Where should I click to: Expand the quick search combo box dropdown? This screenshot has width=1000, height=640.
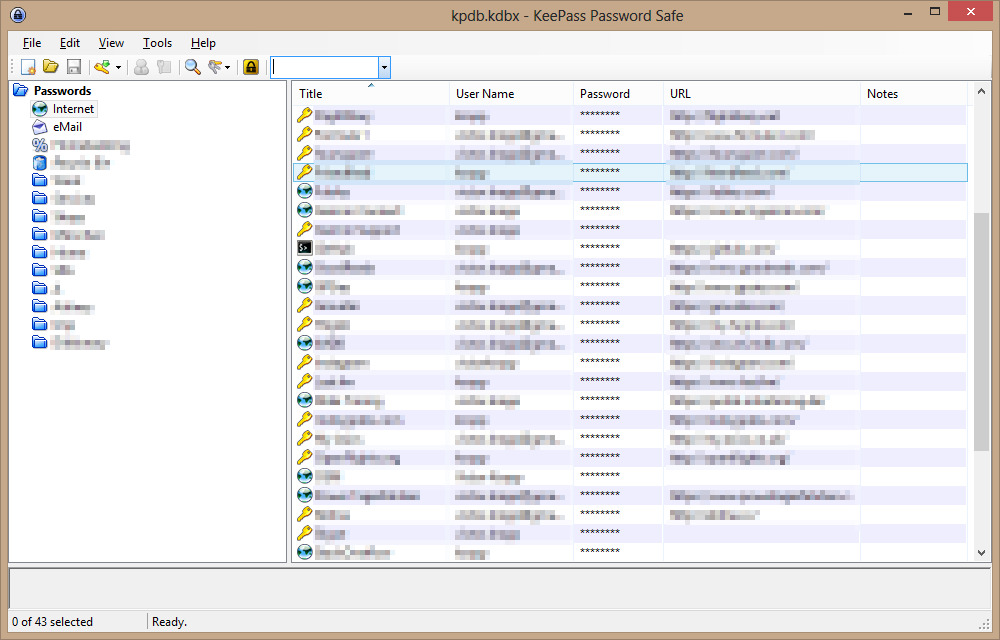(385, 67)
